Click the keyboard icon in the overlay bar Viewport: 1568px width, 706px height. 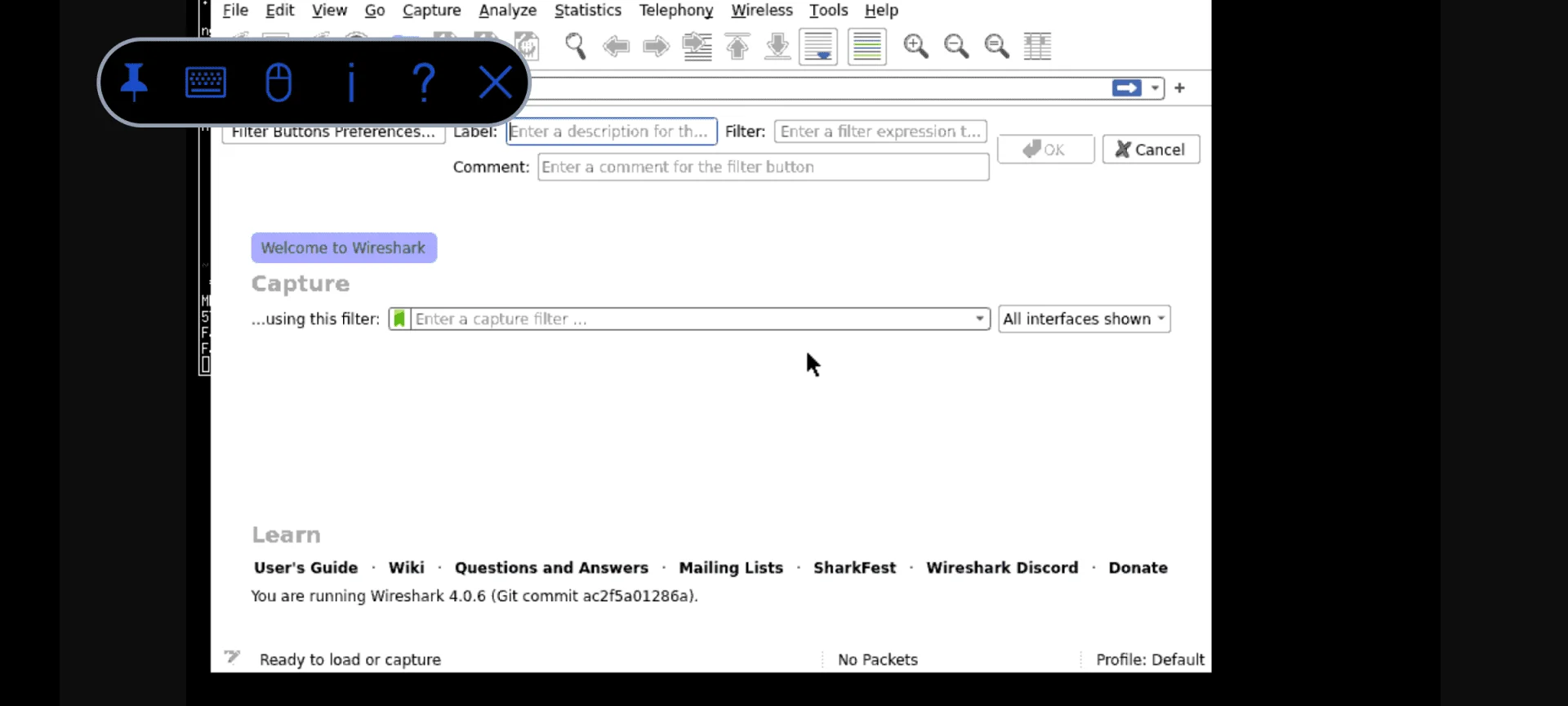(x=206, y=83)
